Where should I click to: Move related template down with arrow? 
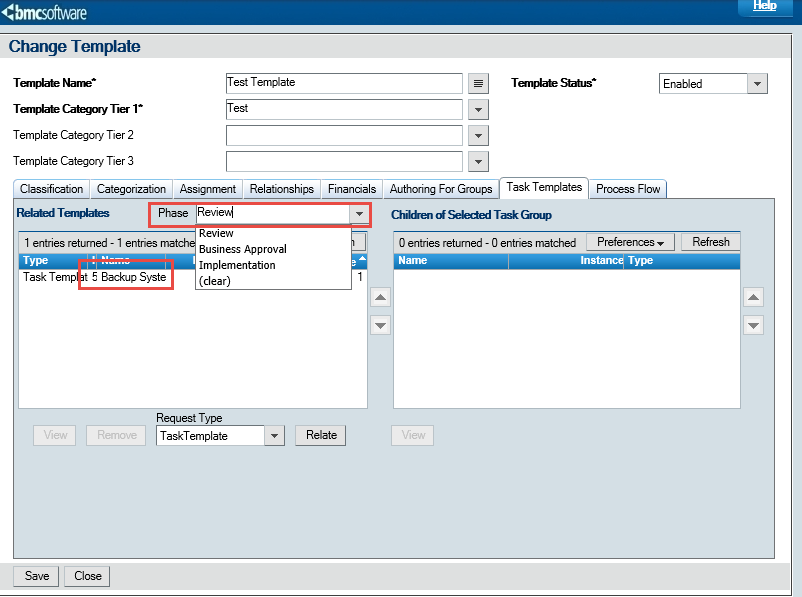click(380, 325)
